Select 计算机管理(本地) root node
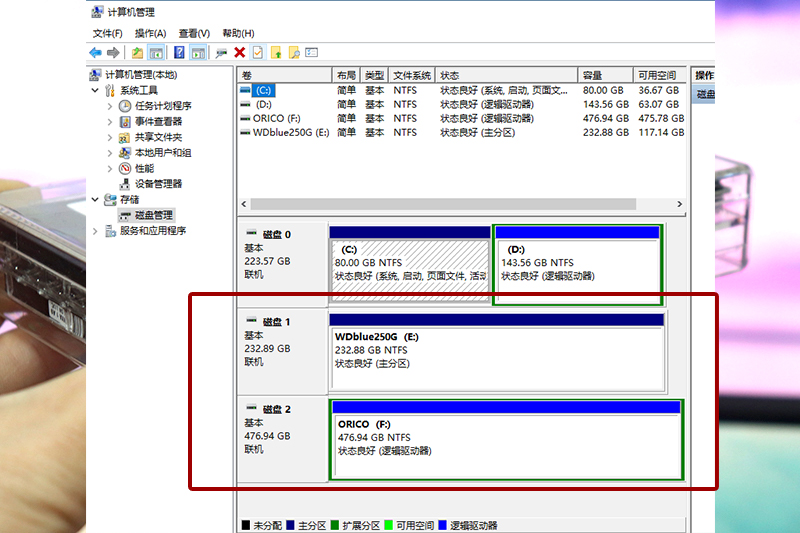Viewport: 800px width, 533px height. coord(141,75)
